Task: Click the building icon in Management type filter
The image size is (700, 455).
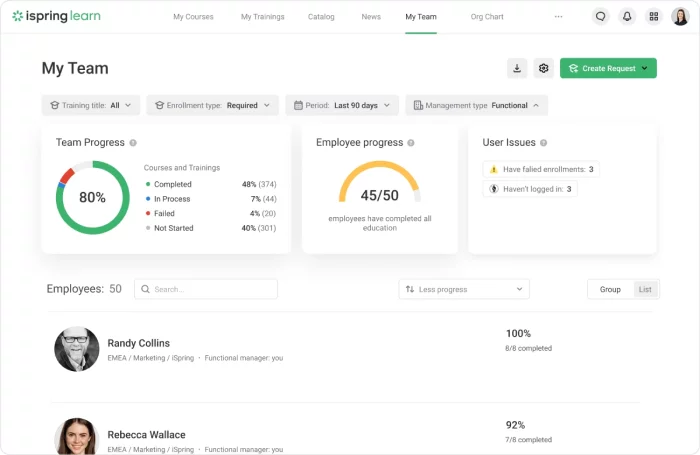Action: tap(418, 105)
